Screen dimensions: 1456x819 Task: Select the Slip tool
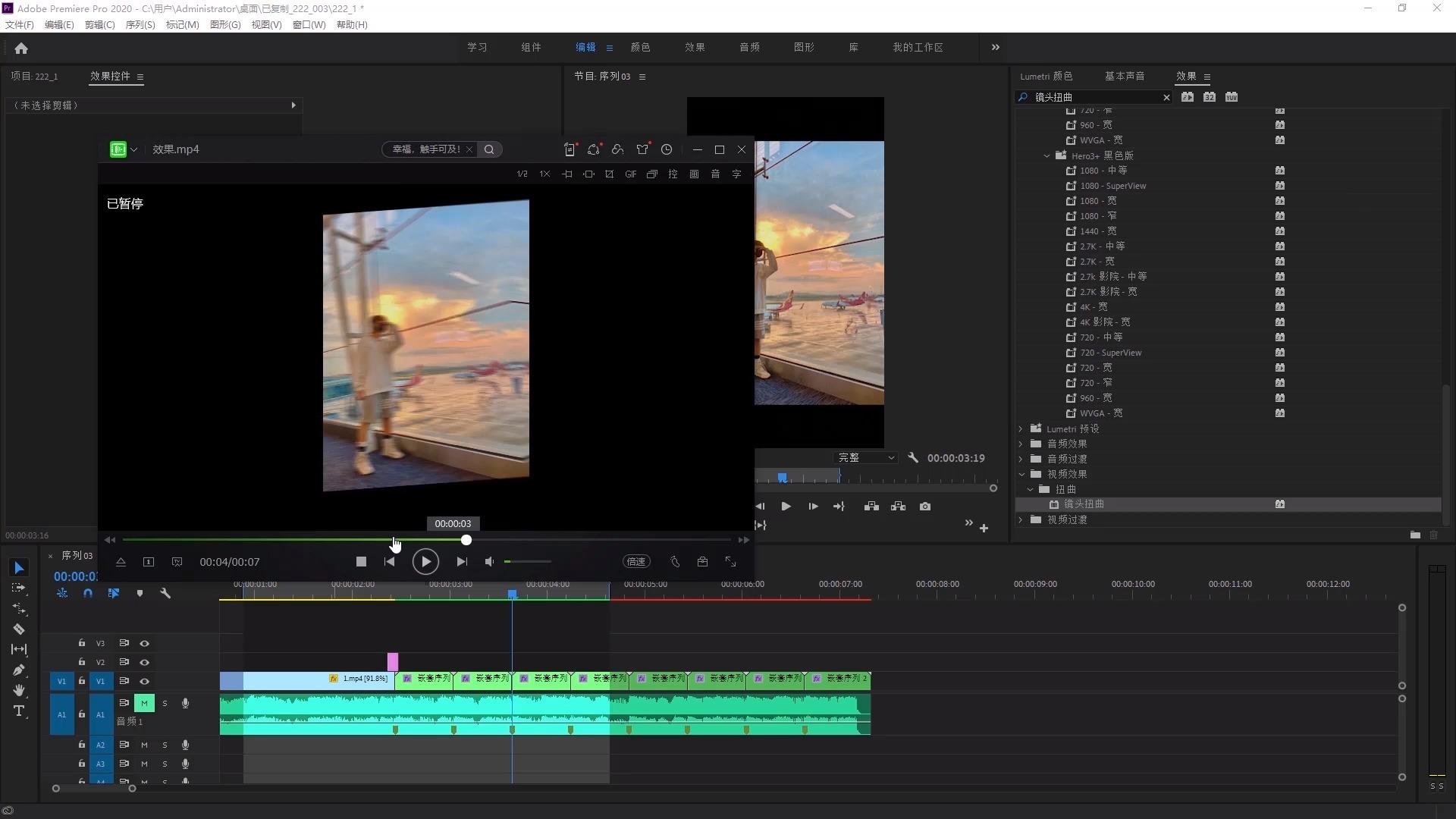pos(19,650)
